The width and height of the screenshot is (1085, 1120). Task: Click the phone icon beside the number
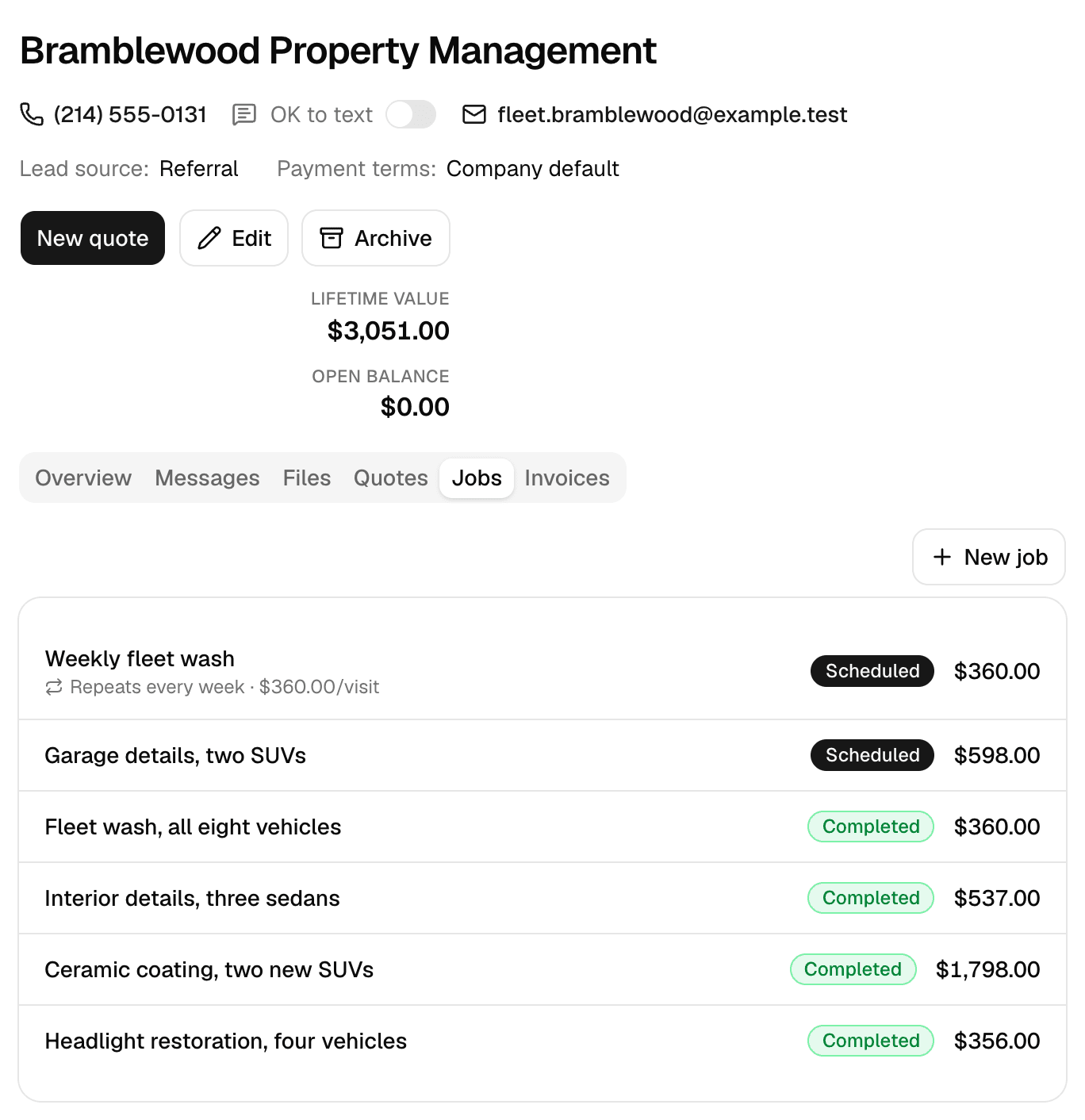(x=32, y=114)
